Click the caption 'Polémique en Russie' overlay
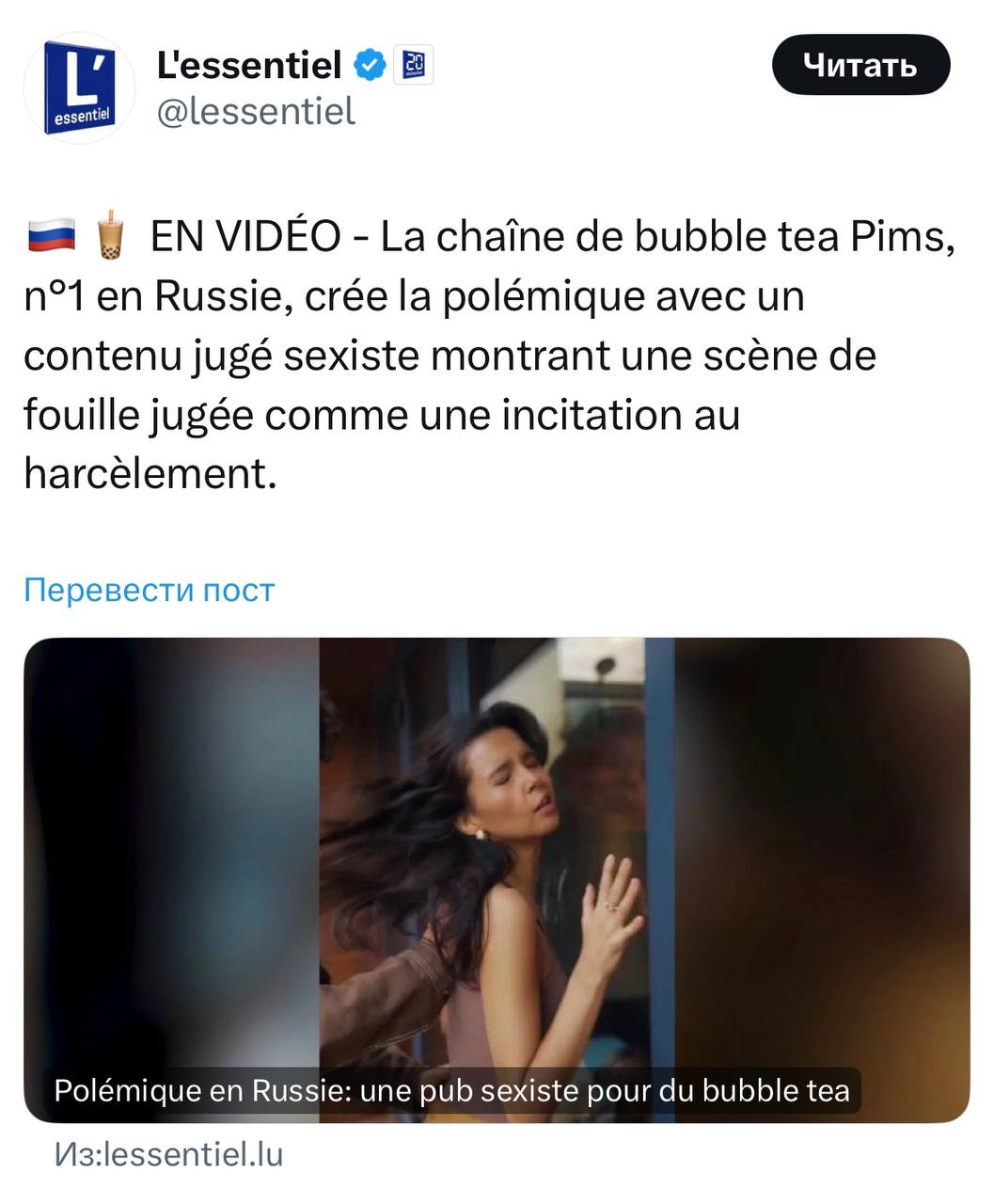This screenshot has width=994, height=1204. coord(451,1091)
